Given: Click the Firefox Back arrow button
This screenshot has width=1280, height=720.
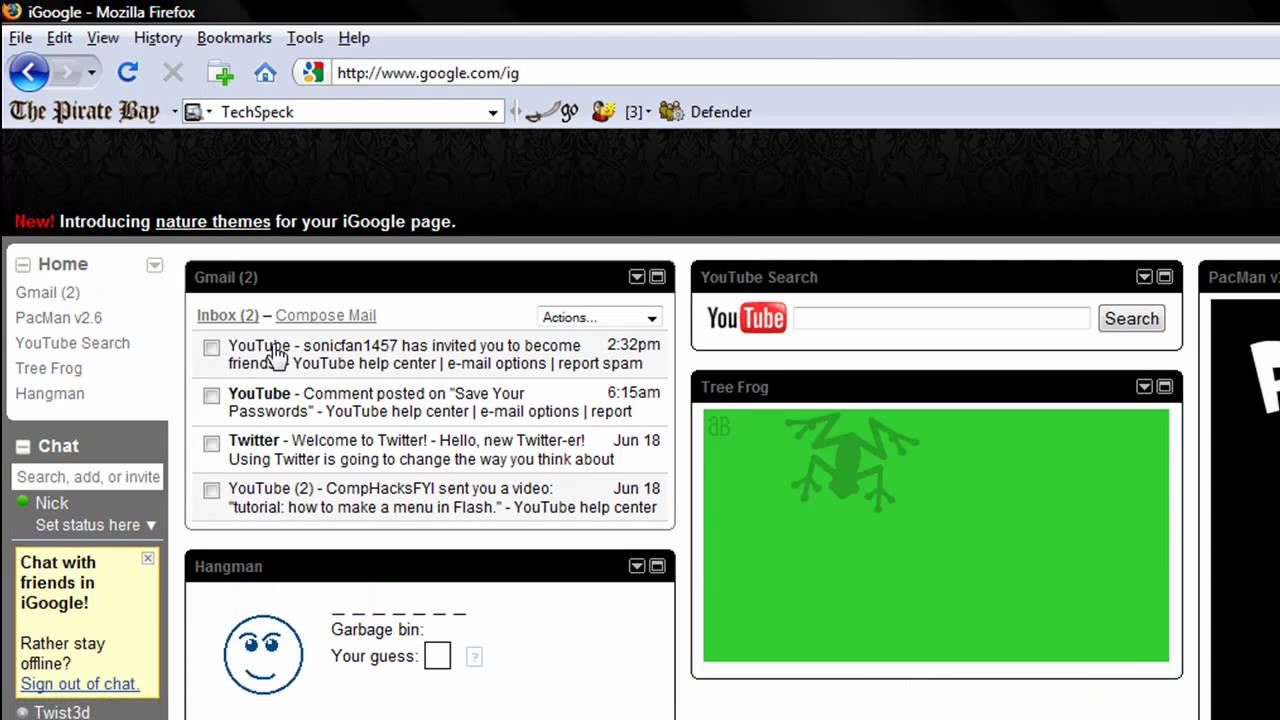Looking at the screenshot, I should 29,72.
